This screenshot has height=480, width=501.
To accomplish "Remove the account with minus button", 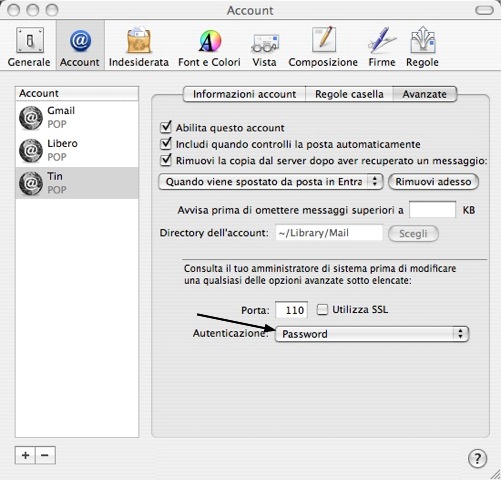I will [45, 455].
